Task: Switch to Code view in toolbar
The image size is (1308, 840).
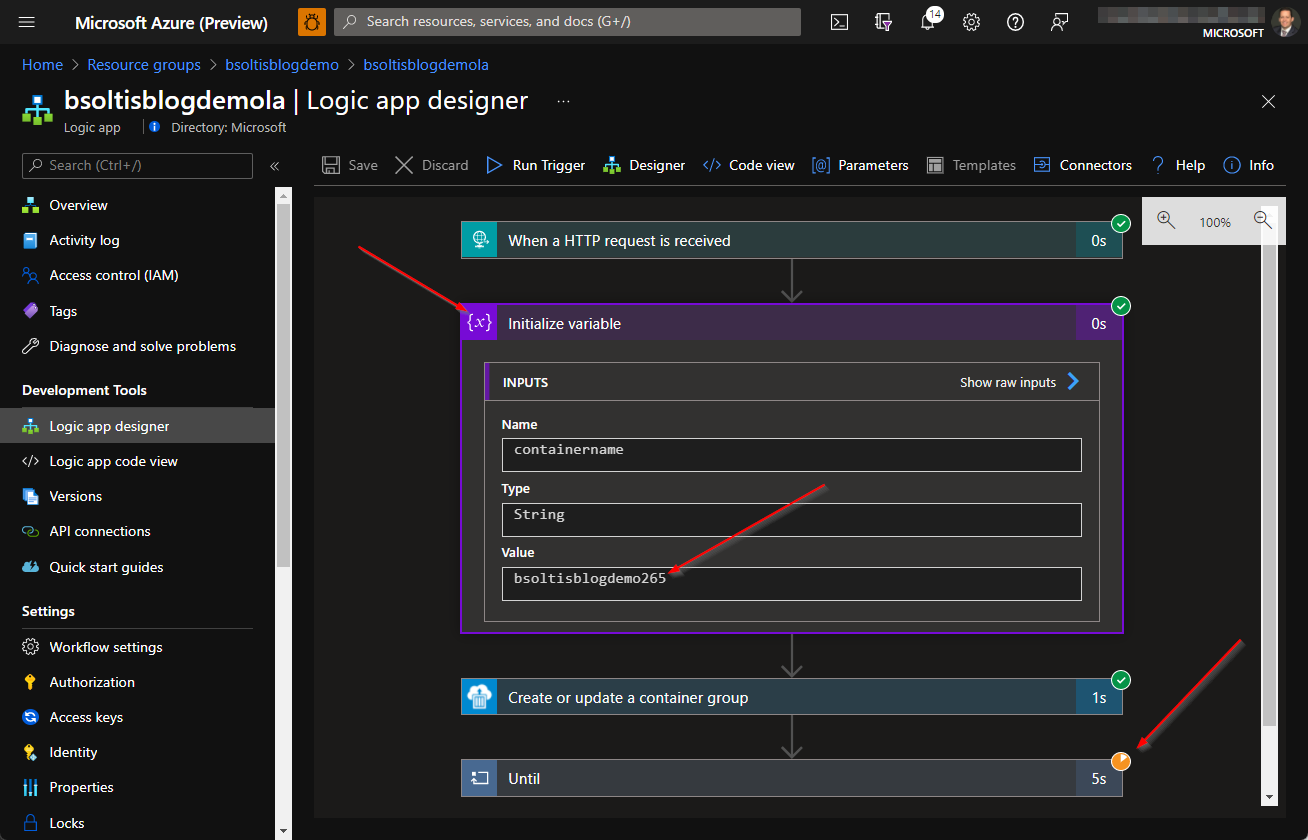Action: tap(749, 165)
